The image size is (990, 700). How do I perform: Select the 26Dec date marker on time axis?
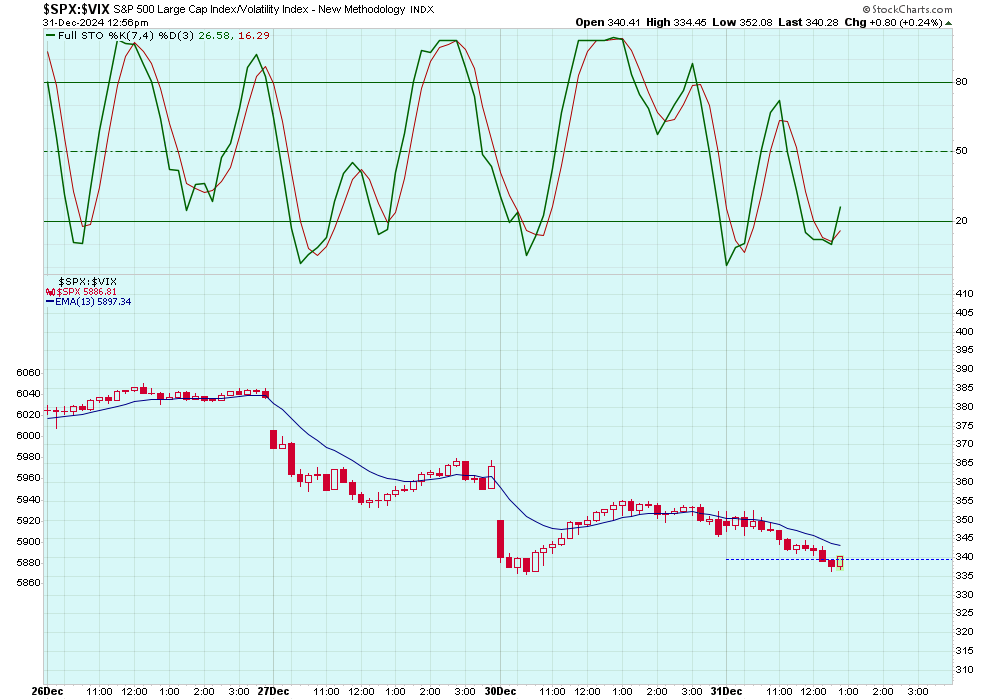47,691
